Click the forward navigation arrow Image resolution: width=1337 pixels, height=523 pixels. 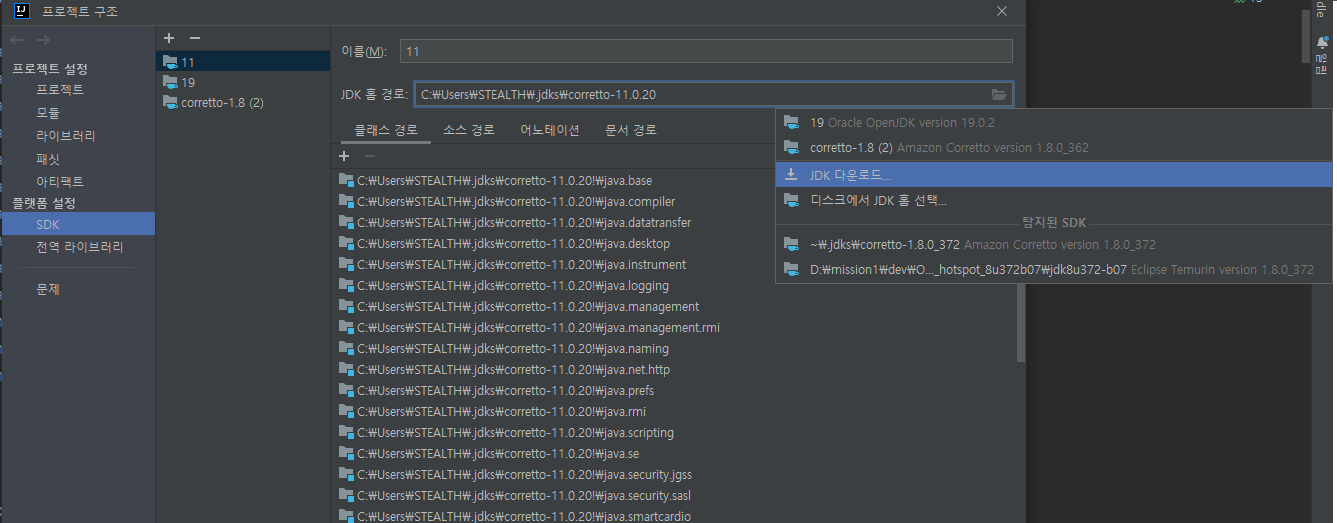tap(43, 40)
